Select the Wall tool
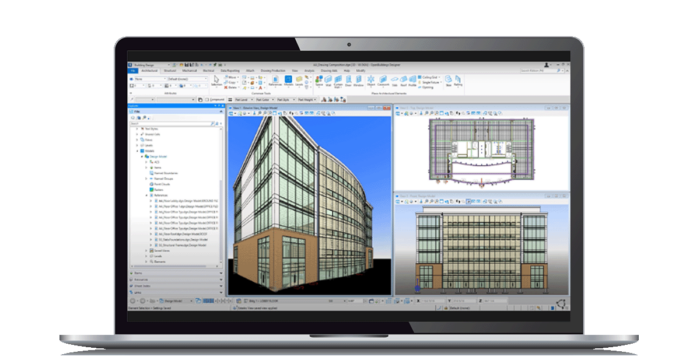This screenshot has width=700, height=360. point(328,81)
